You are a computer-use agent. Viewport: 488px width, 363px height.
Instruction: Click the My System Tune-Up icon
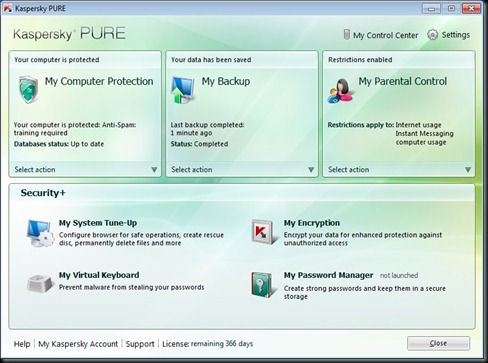(40, 233)
